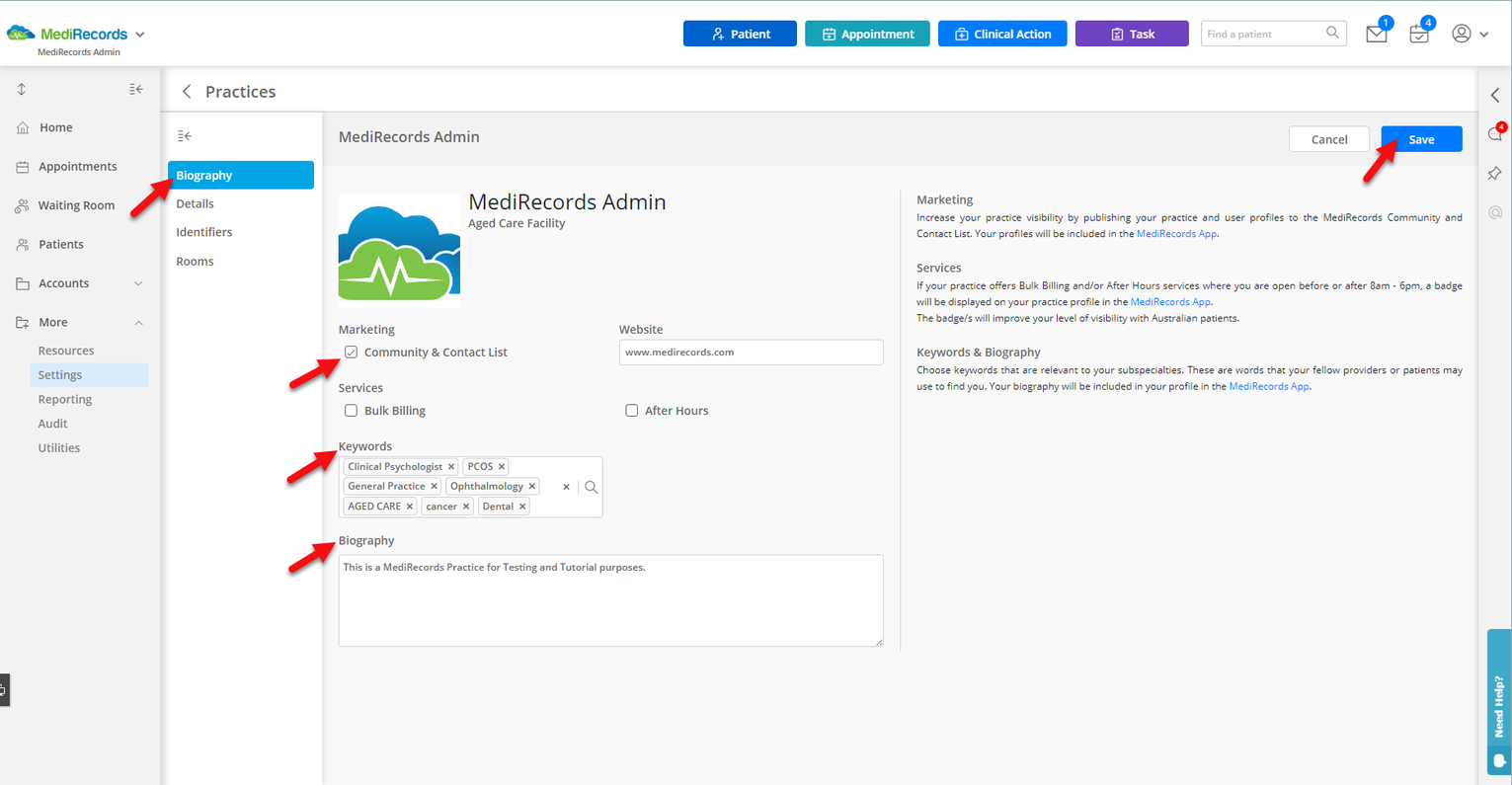The height and width of the screenshot is (785, 1512).
Task: Click the MediRecords cloud logo
Action: [21, 34]
